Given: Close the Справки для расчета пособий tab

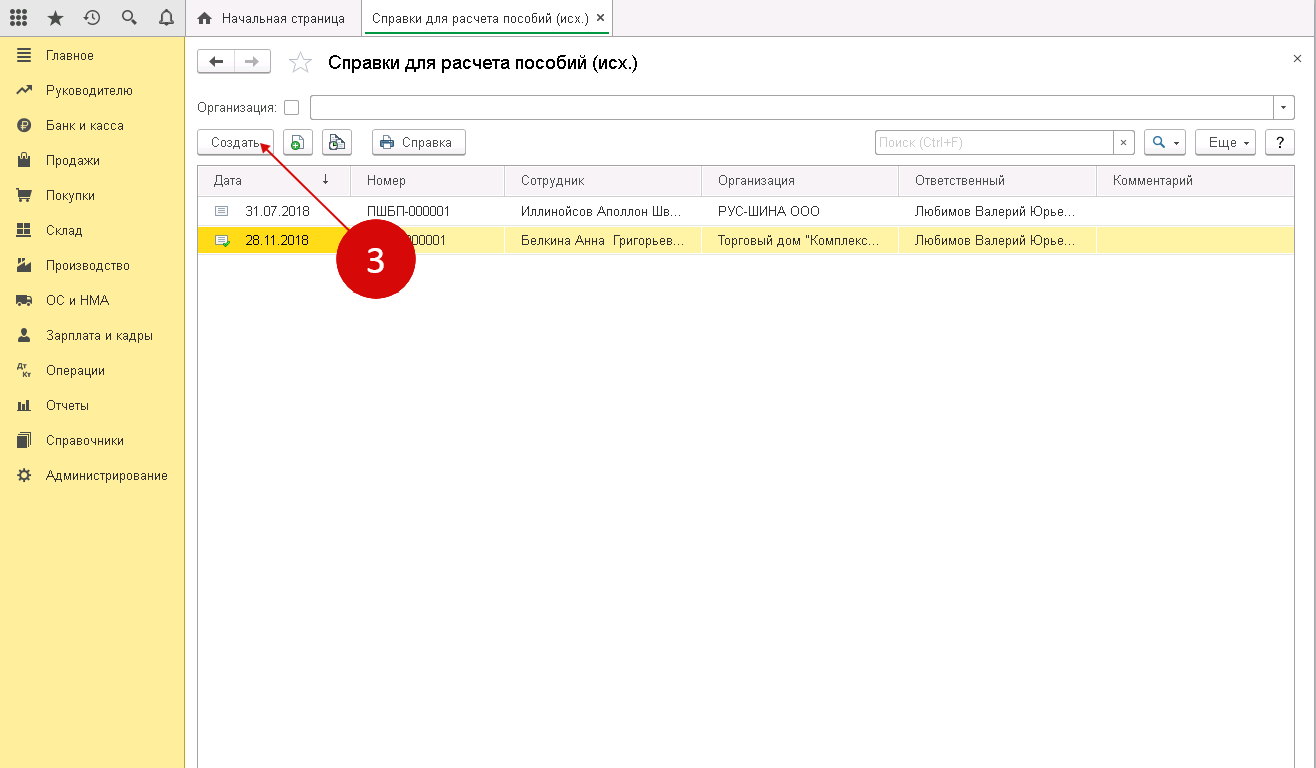Looking at the screenshot, I should [x=599, y=19].
